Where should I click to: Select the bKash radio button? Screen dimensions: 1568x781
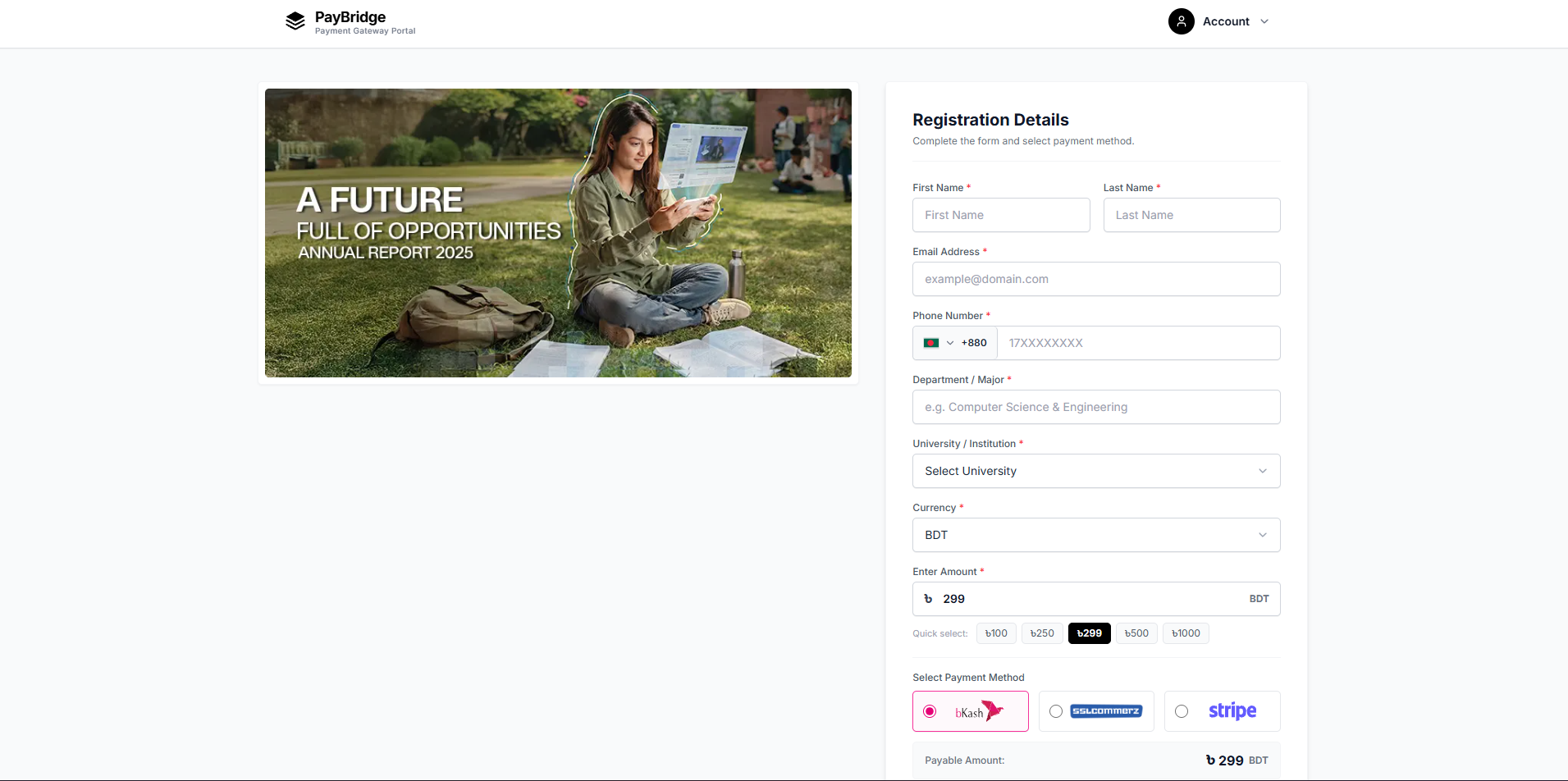pos(930,711)
